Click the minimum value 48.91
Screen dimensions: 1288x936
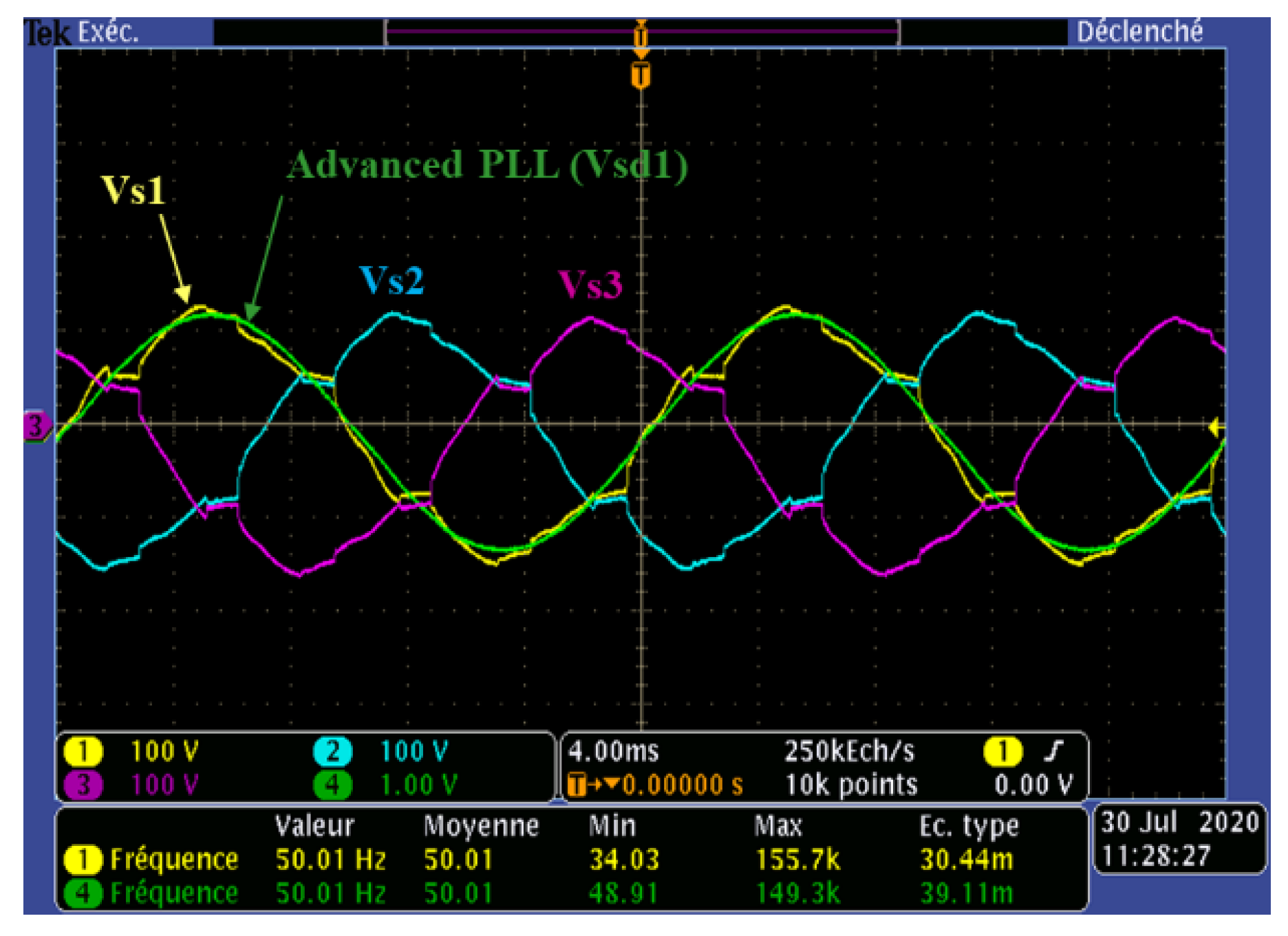click(x=624, y=894)
